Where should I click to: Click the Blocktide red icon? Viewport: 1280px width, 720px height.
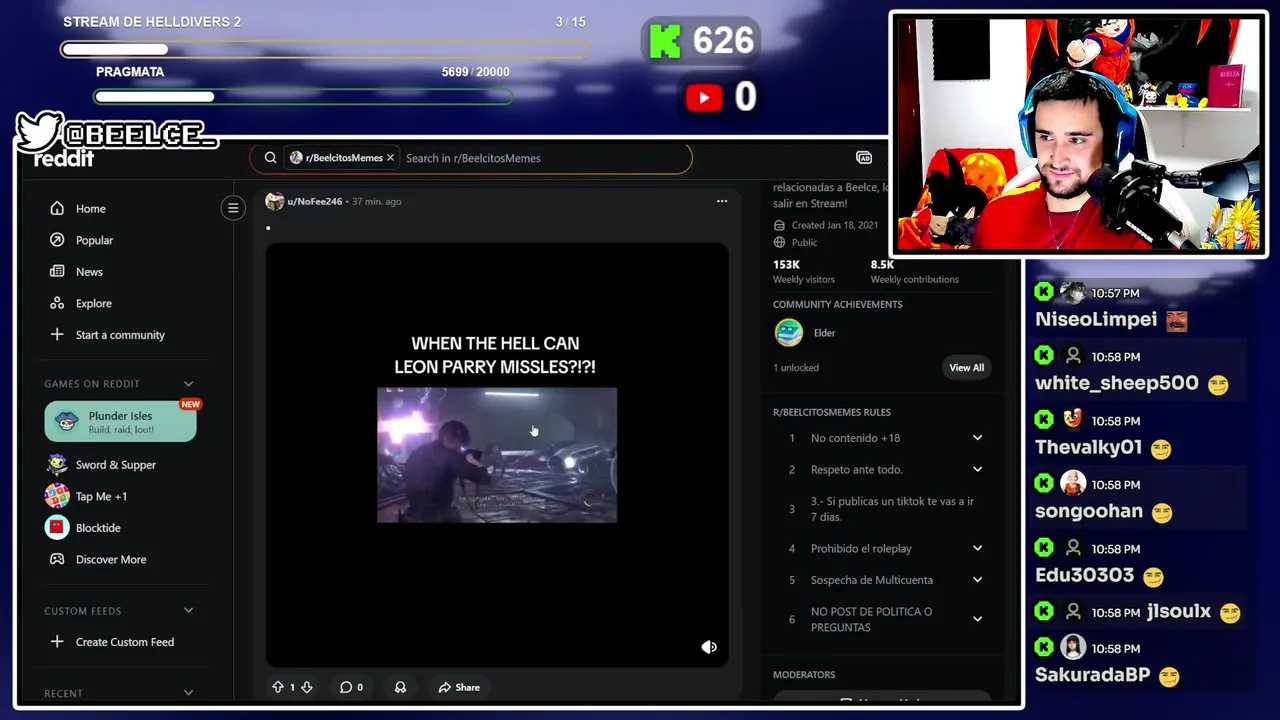[57, 527]
